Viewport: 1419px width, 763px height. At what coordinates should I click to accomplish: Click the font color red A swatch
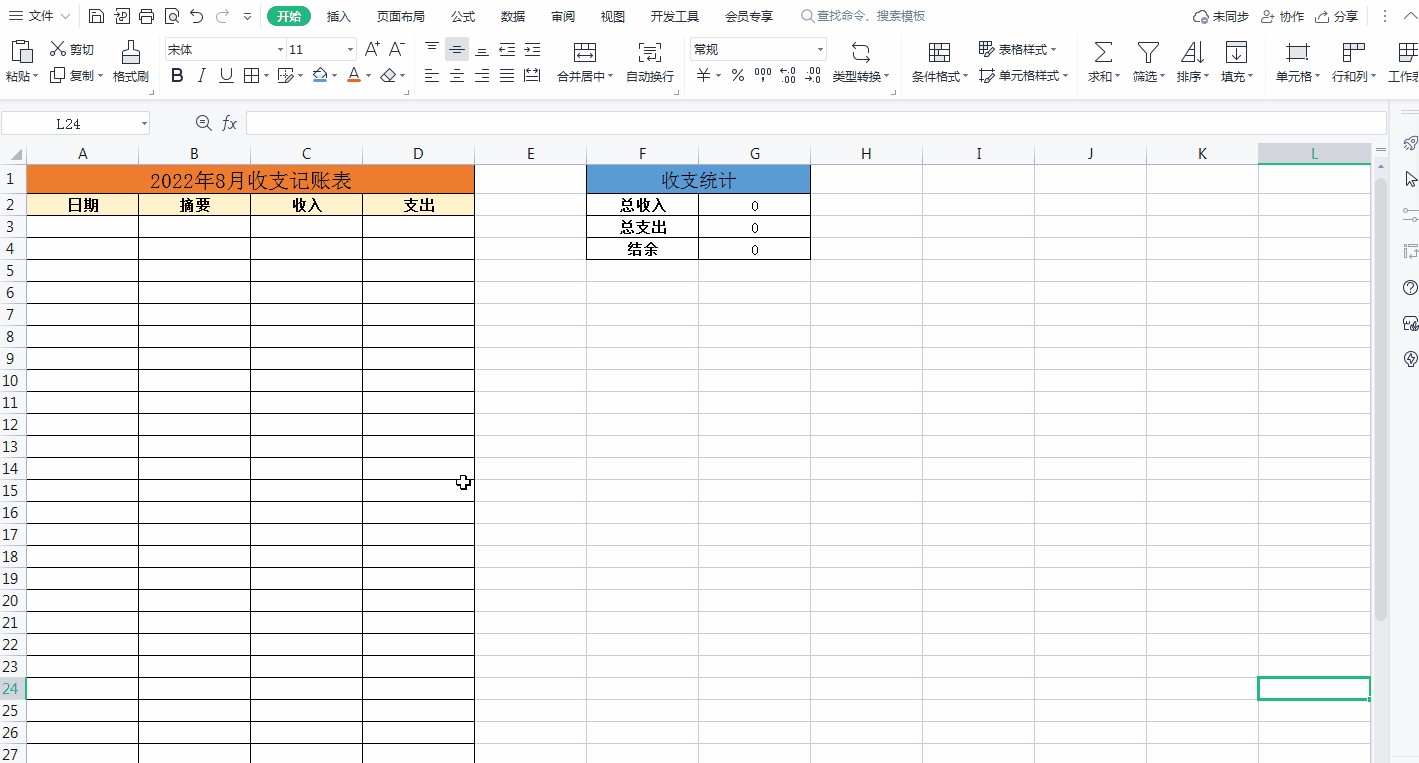coord(353,76)
